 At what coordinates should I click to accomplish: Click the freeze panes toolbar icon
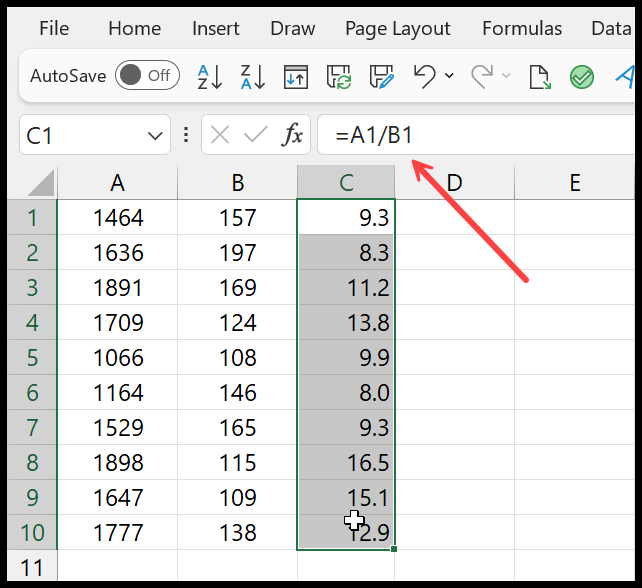(296, 77)
